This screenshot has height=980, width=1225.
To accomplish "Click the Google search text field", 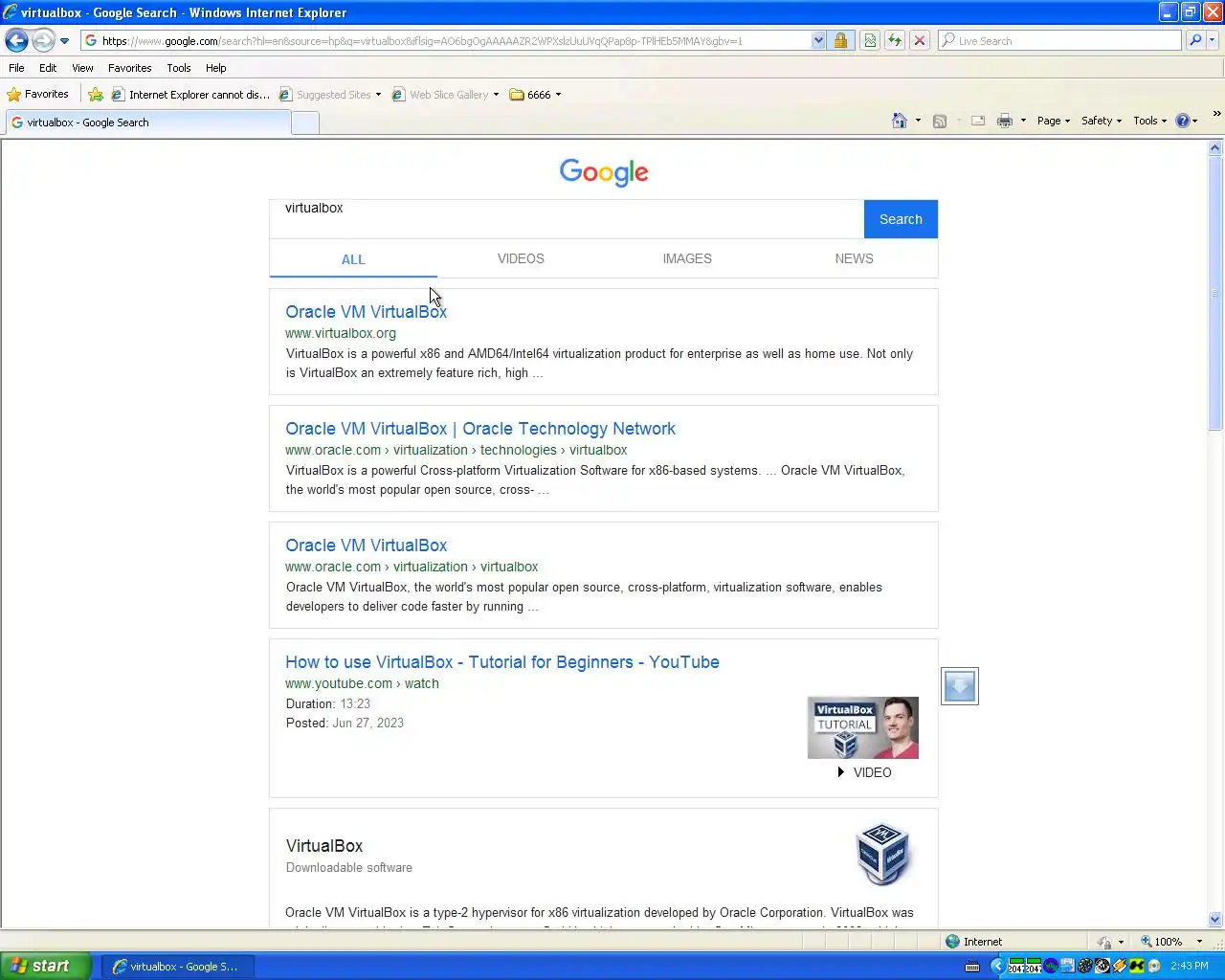I will 567,219.
